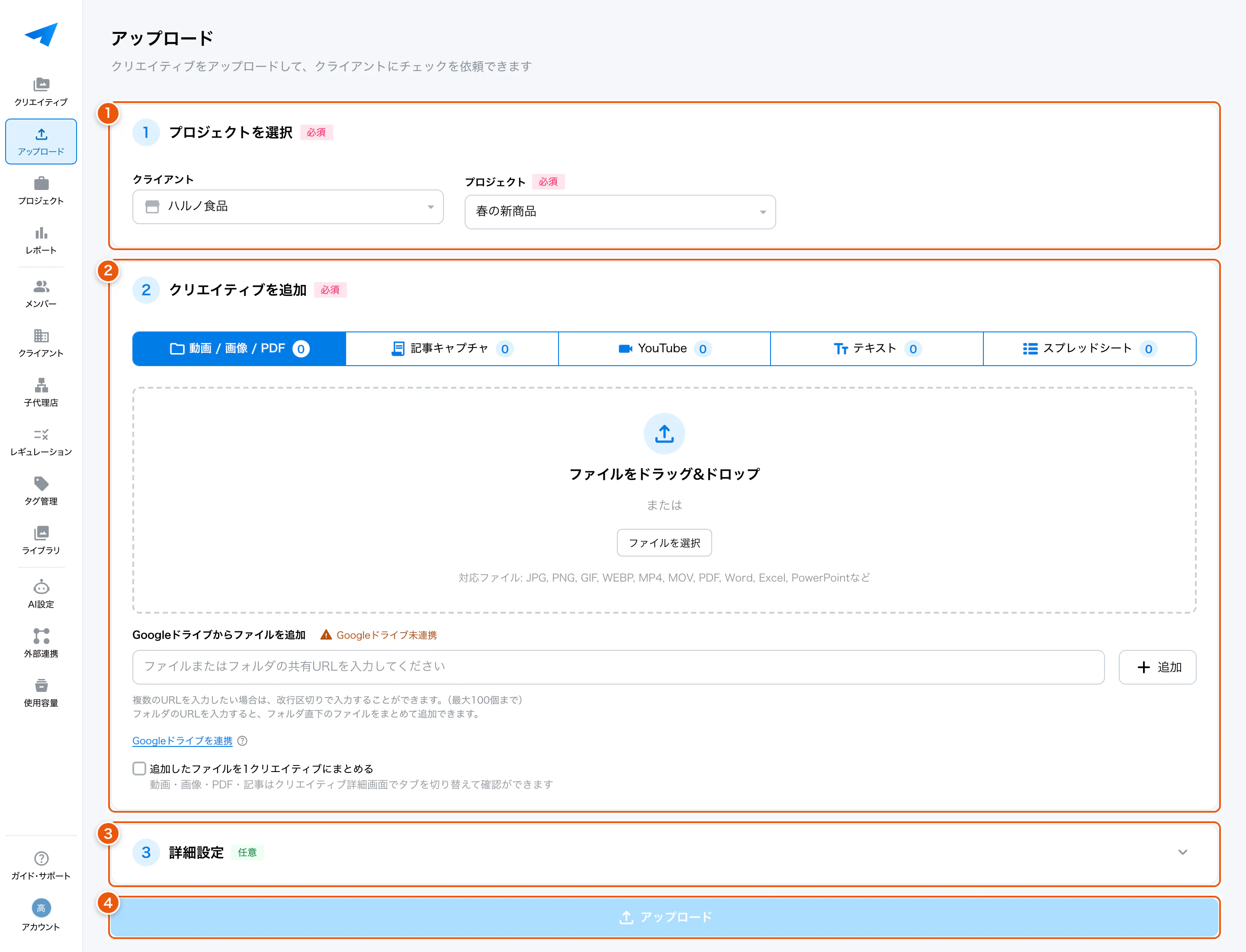Viewport: 1246px width, 952px height.
Task: Open the プロジェクト dropdown 春の新商品
Action: pyautogui.click(x=620, y=212)
